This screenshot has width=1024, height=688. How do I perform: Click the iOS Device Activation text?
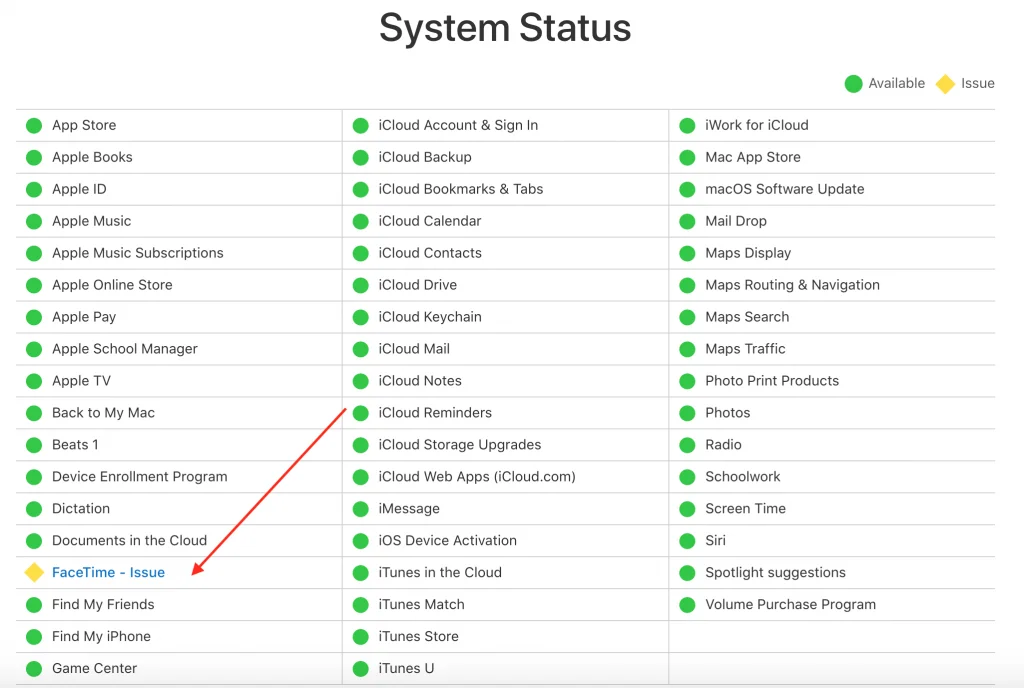pyautogui.click(x=447, y=540)
